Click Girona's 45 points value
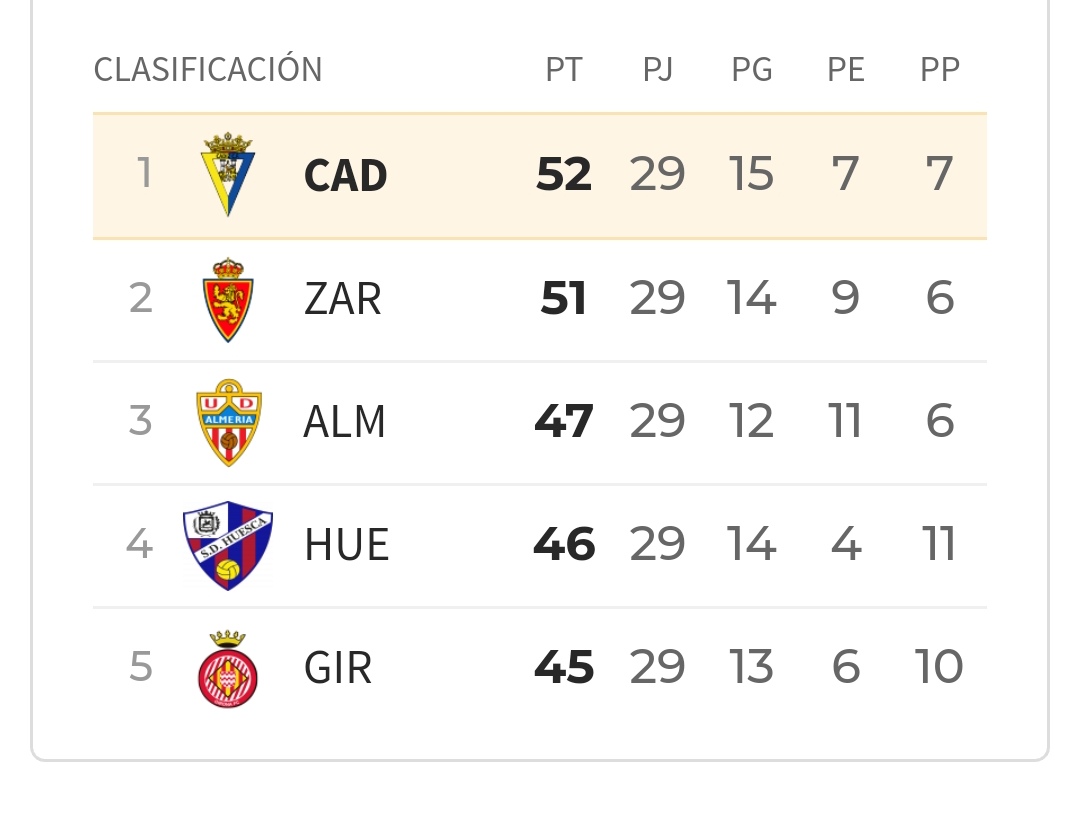The width and height of the screenshot is (1080, 815). 564,668
